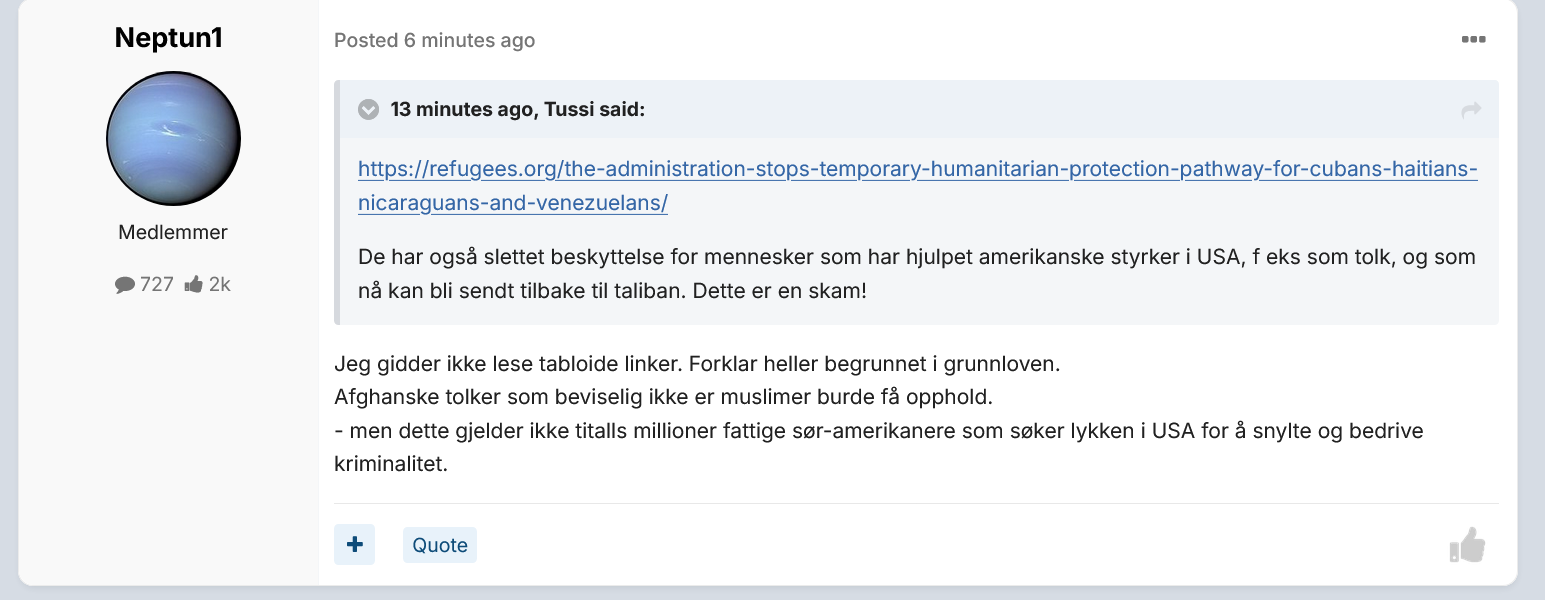Click the '13 minutes ago, Tussi said:' quote header
The height and width of the screenshot is (600, 1545).
coord(518,110)
